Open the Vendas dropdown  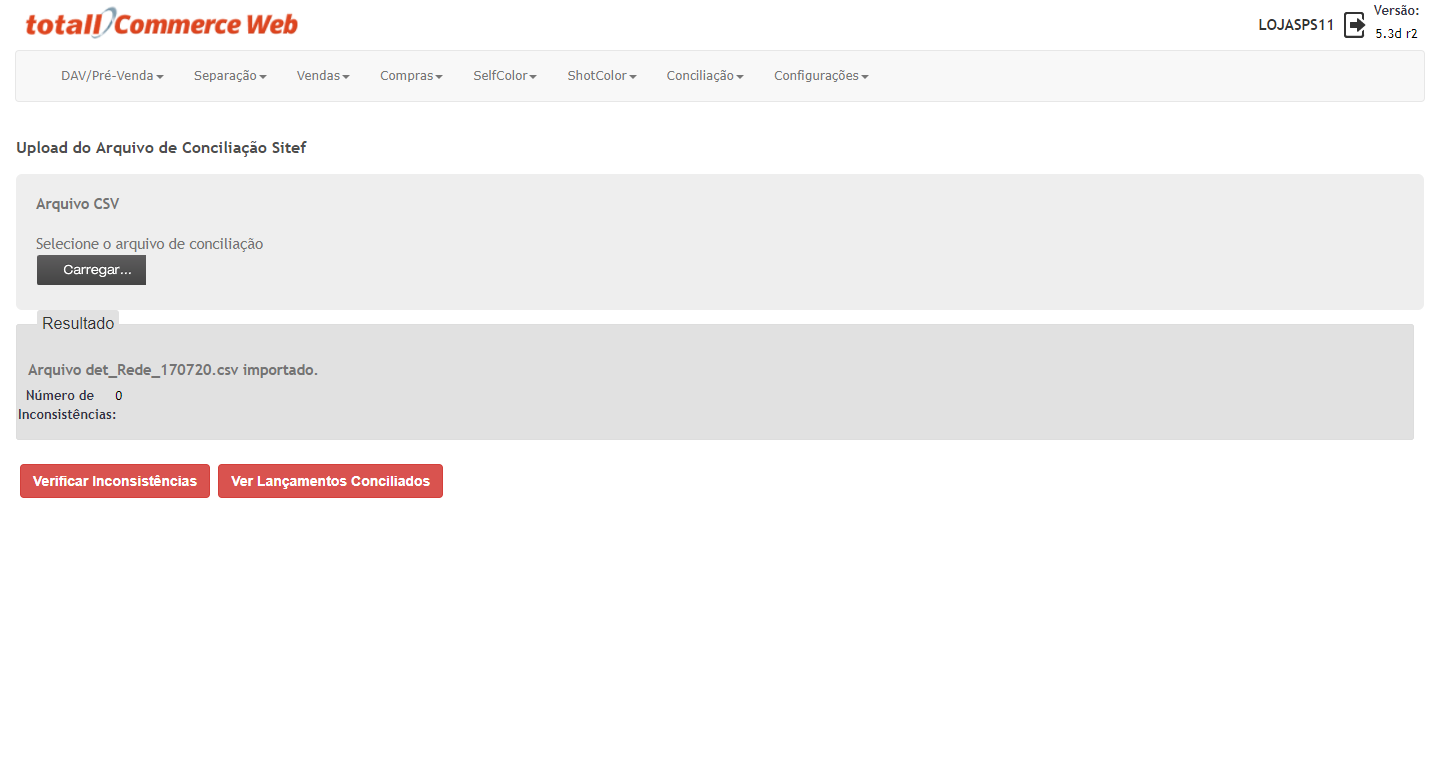323,76
